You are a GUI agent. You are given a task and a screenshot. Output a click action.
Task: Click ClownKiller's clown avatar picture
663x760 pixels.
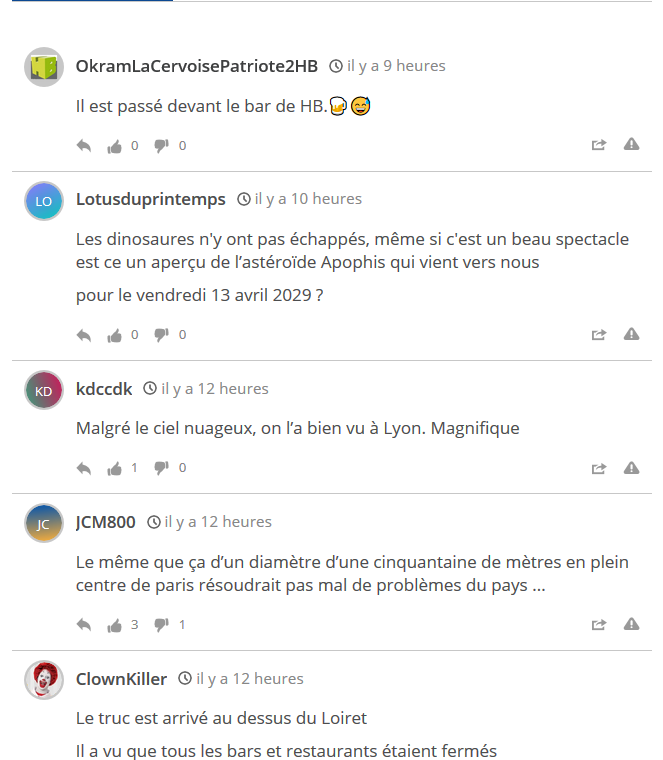click(x=44, y=680)
